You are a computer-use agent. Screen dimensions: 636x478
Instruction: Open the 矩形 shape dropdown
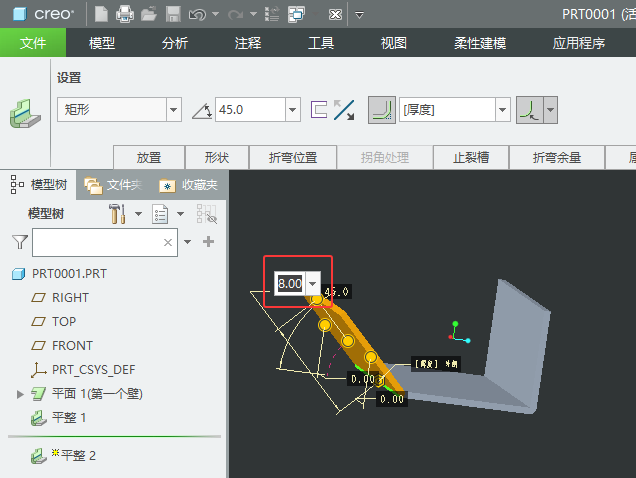tap(173, 110)
